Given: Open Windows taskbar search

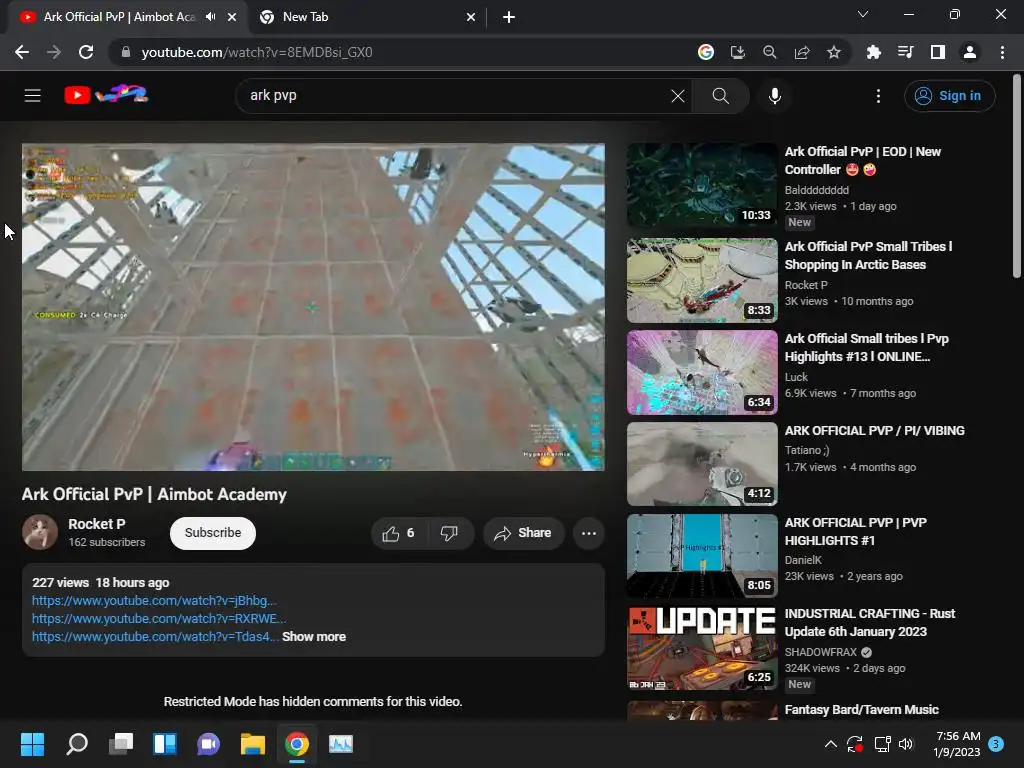Looking at the screenshot, I should coord(77,744).
